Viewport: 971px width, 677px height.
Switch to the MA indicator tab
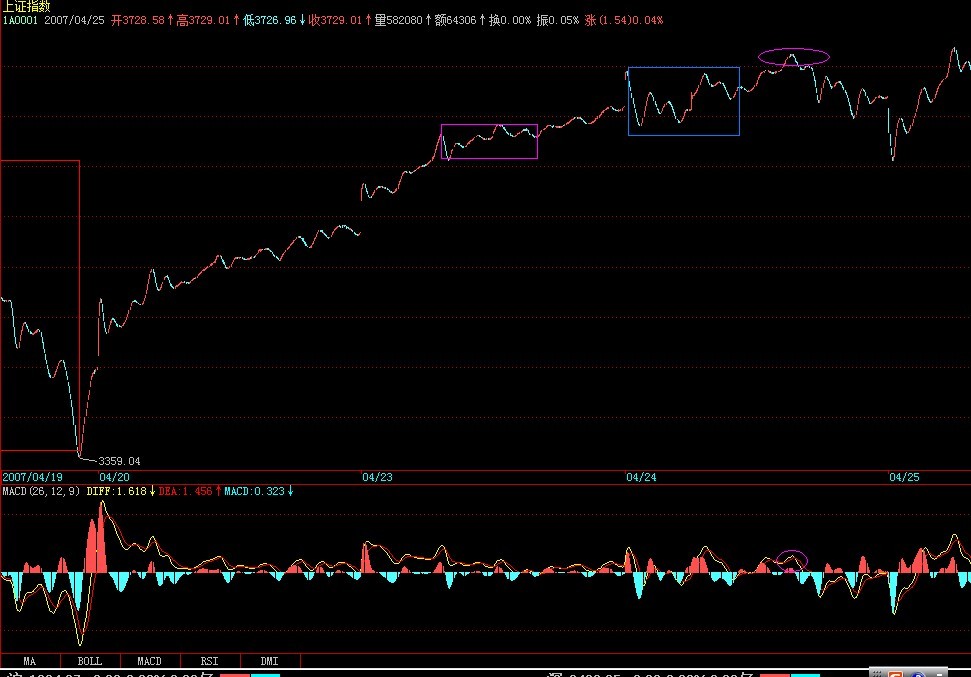30,661
